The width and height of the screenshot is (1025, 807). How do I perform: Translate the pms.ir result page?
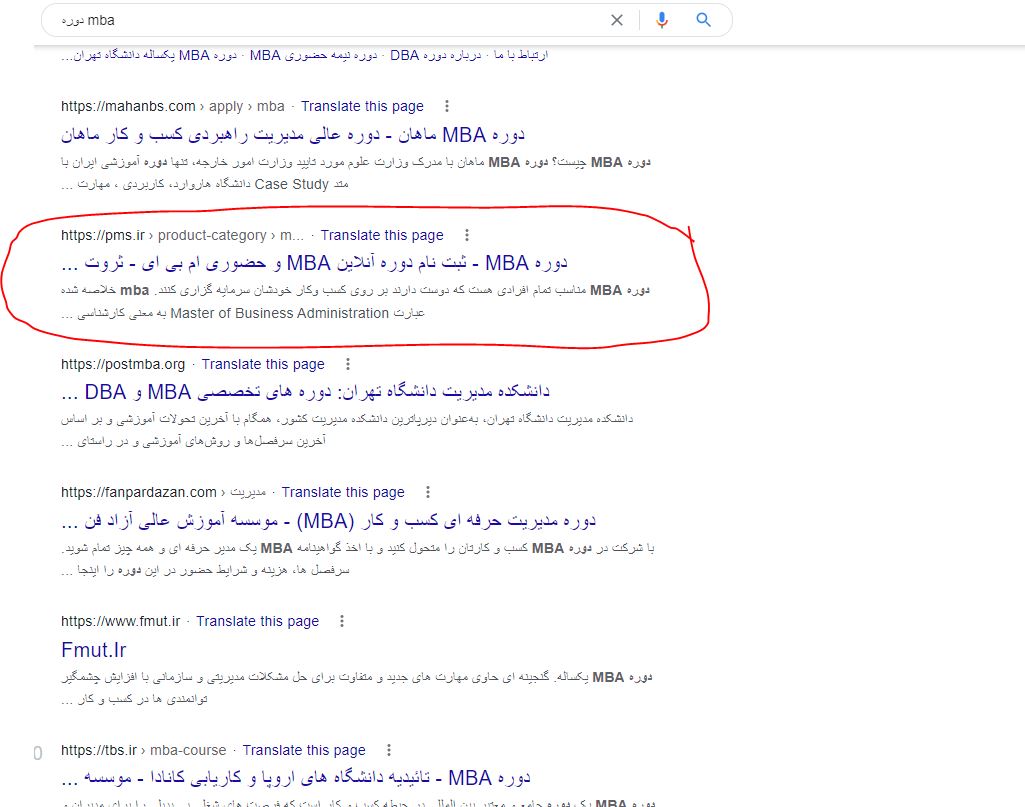pyautogui.click(x=382, y=235)
